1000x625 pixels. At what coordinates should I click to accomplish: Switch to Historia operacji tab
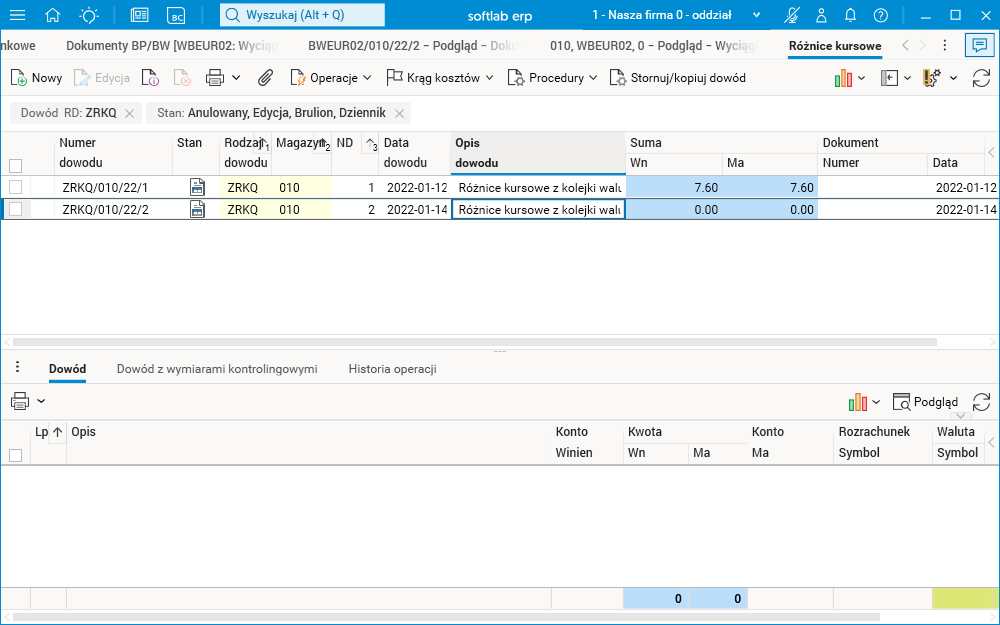[392, 369]
